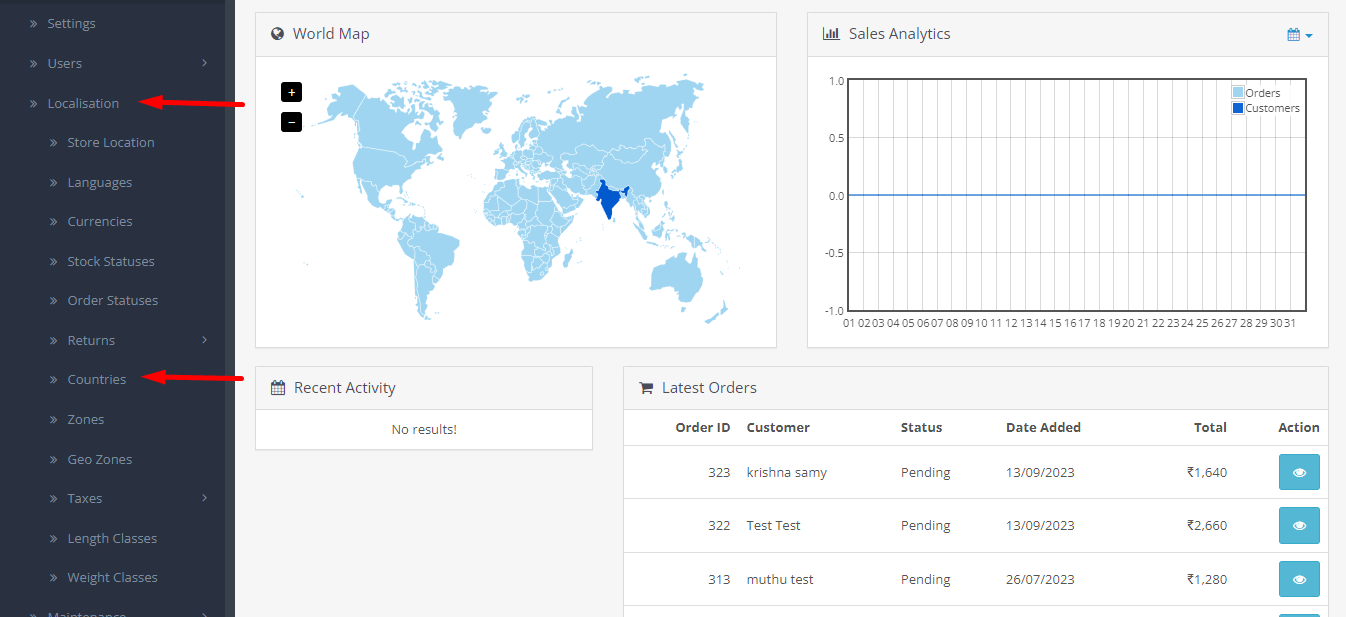Open Settings in the sidebar
The width and height of the screenshot is (1346, 617).
click(x=71, y=23)
